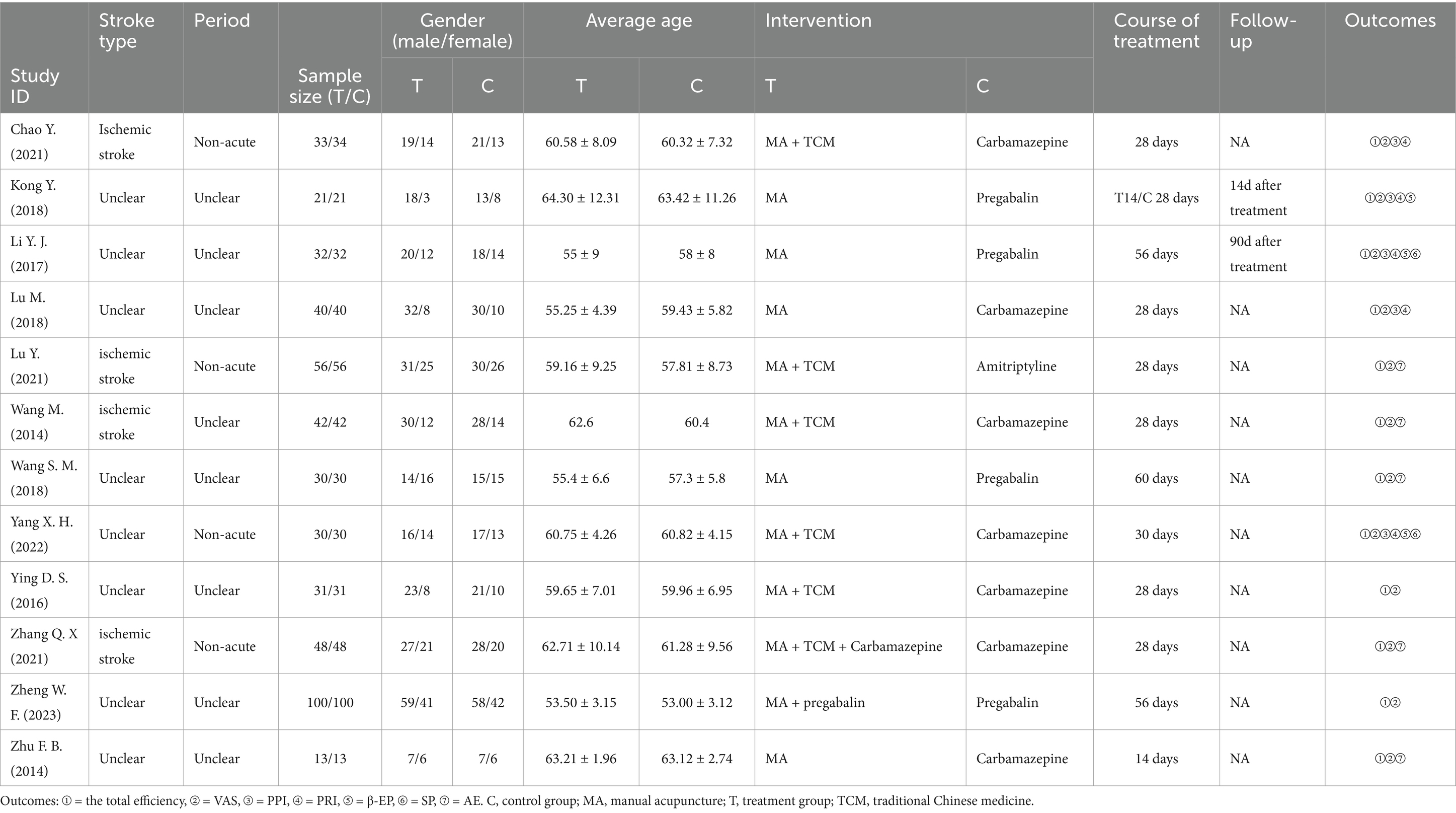1456x813 pixels.
Task: Click Wang S. M. (2018) study cell
Action: pos(44,478)
